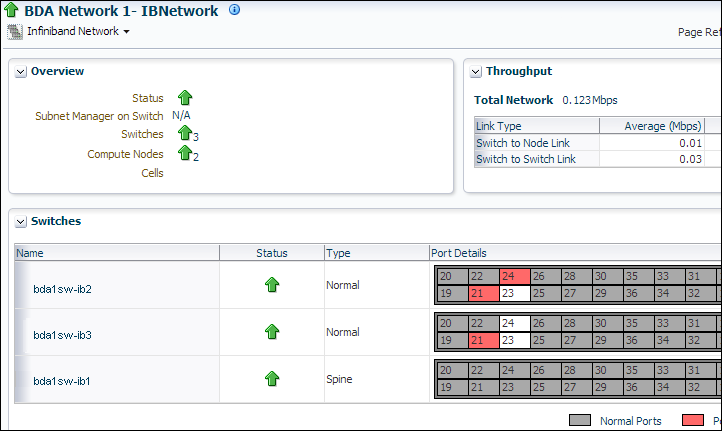This screenshot has width=722, height=431.
Task: Click the Cells label in Overview
Action: tap(152, 173)
